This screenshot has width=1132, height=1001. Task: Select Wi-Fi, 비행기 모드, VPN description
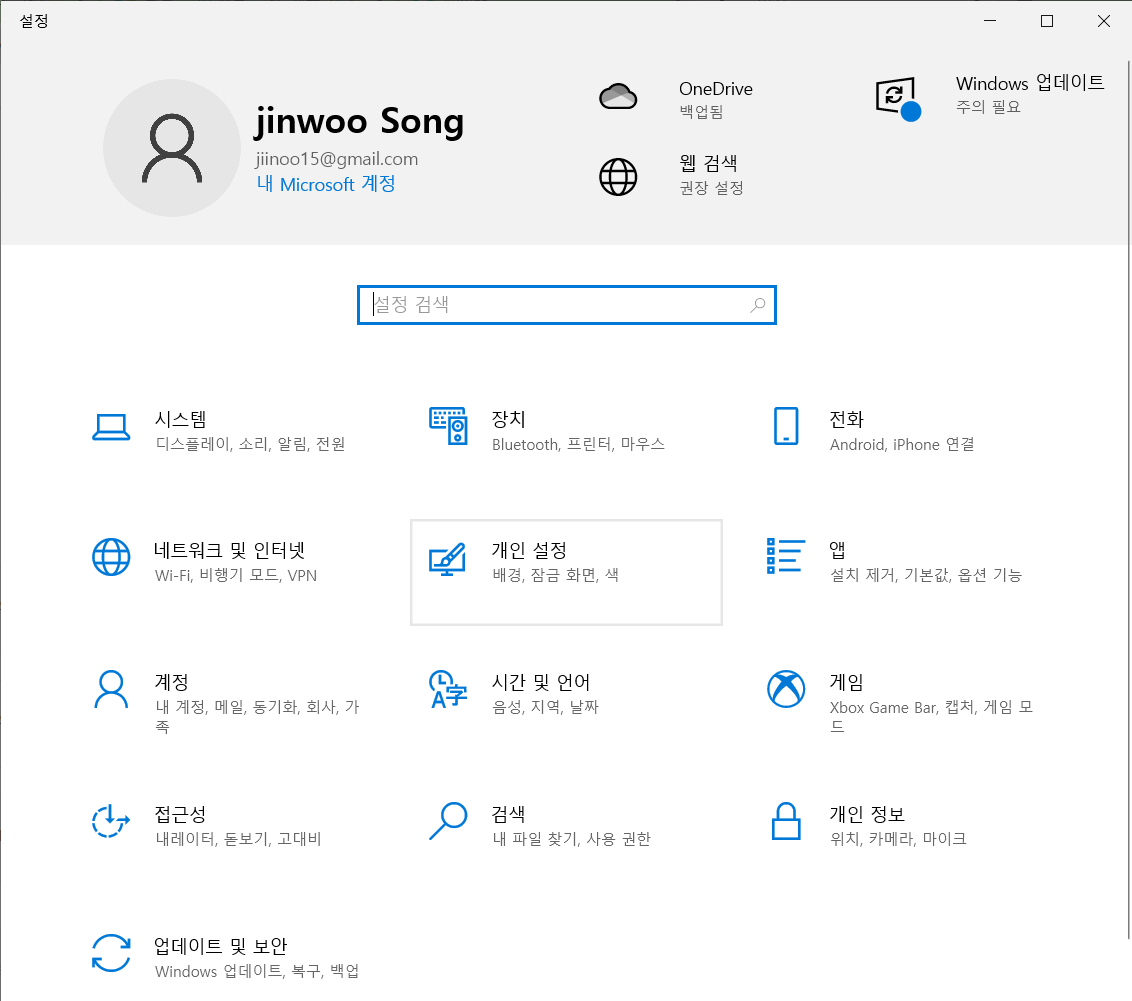(x=235, y=575)
